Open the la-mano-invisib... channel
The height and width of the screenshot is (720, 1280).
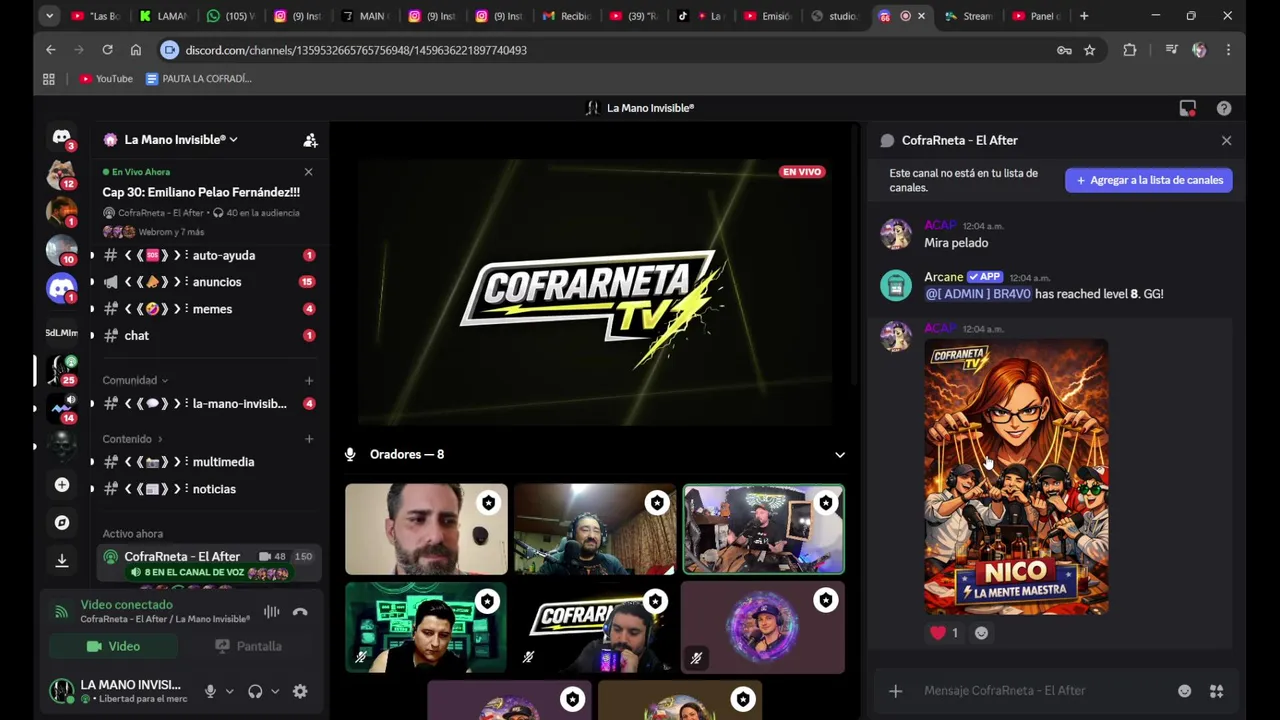[x=208, y=404]
